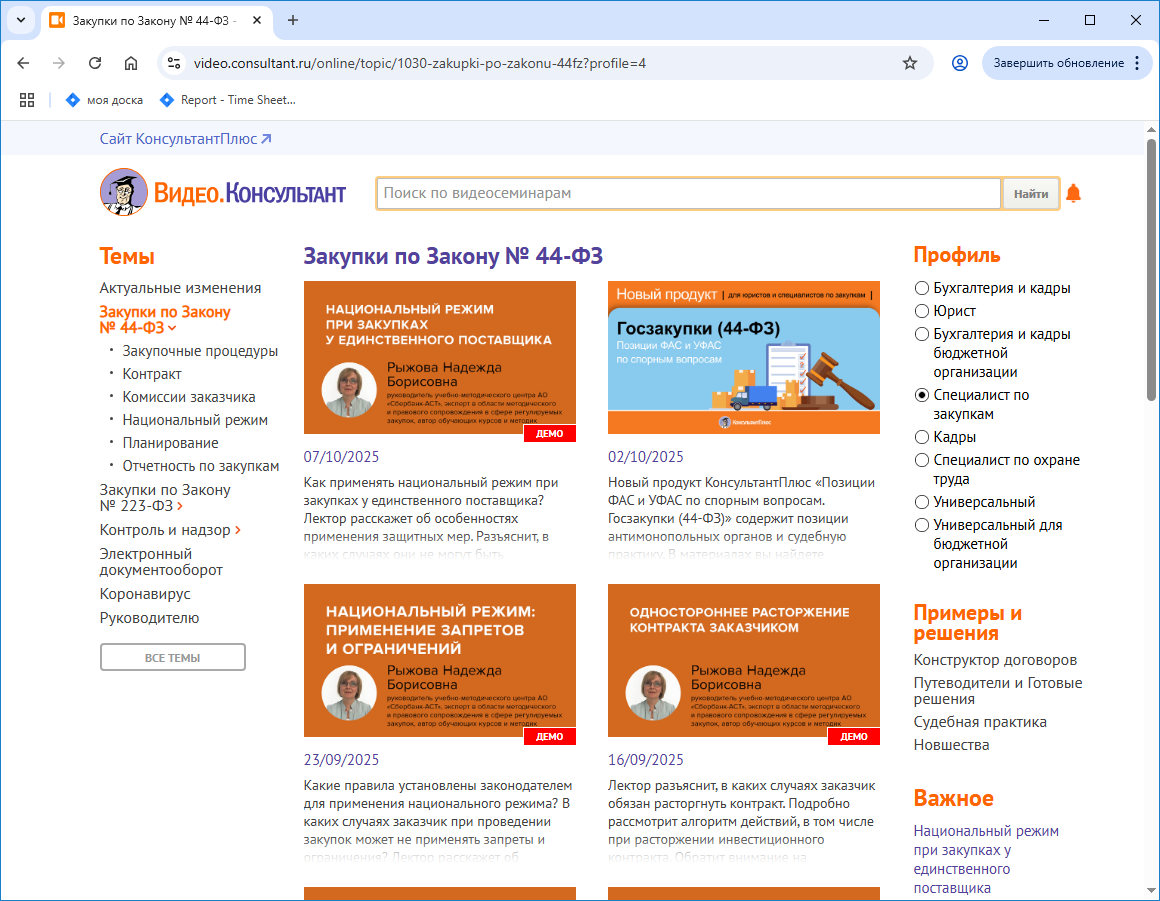The height and width of the screenshot is (901, 1160).
Task: Open Актуальные изменения topic
Action: coord(180,288)
